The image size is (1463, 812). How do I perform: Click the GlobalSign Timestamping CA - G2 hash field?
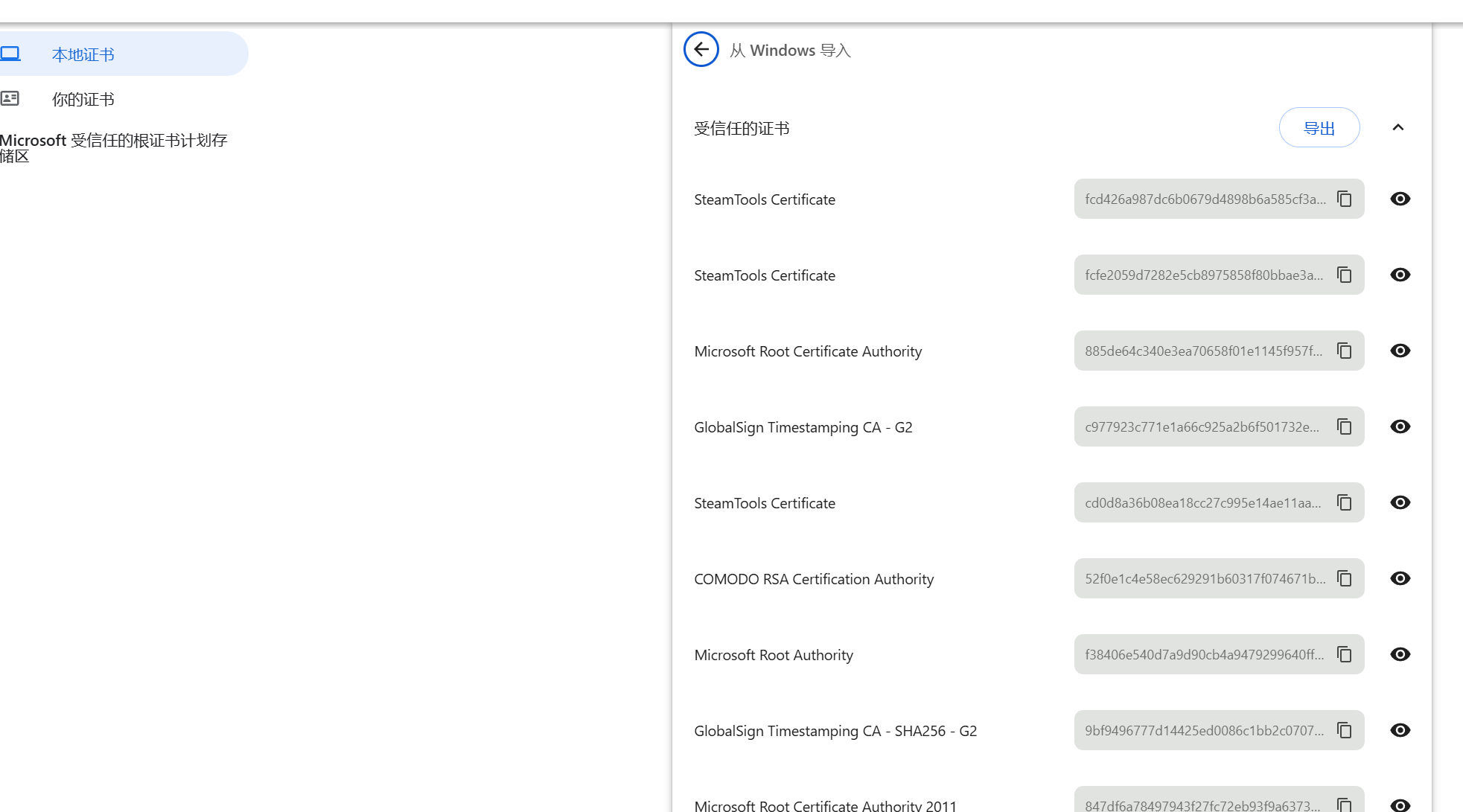coord(1202,426)
